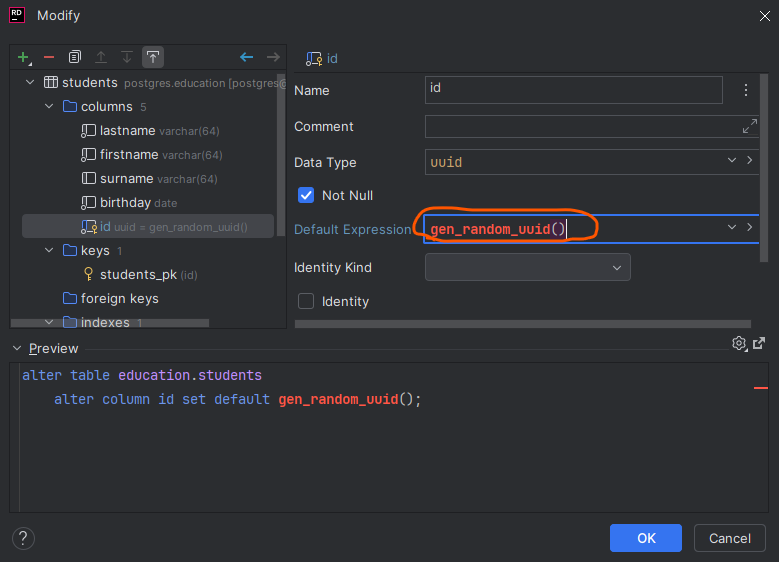Click the red minus Remove icon
Viewport: 779px width, 562px height.
pyautogui.click(x=49, y=58)
